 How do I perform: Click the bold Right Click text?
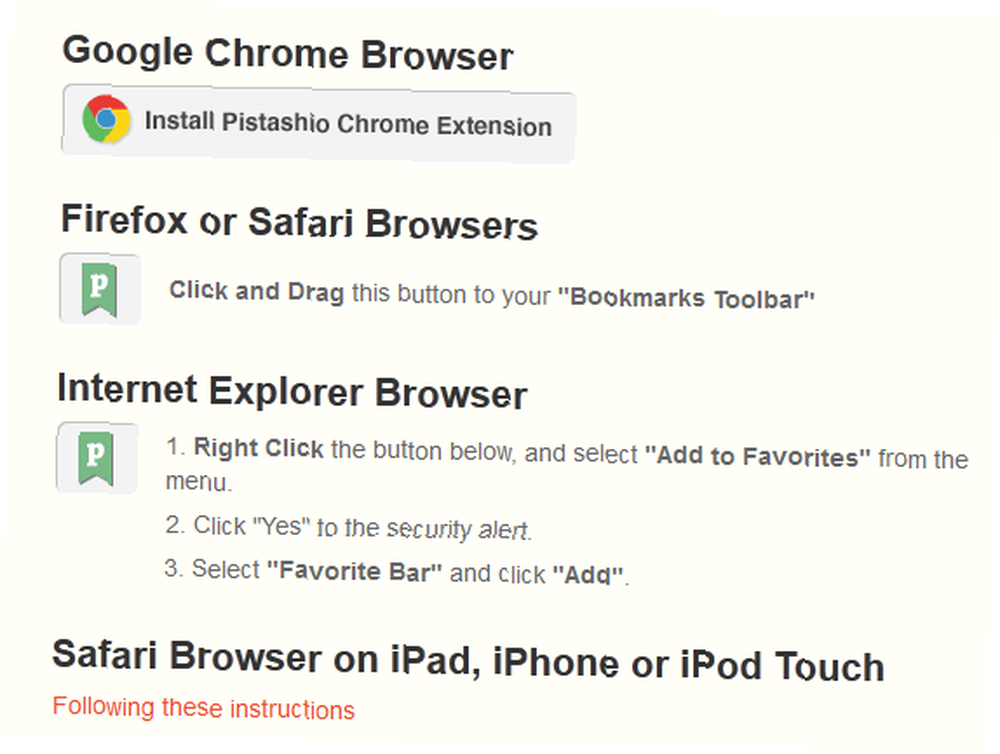258,448
